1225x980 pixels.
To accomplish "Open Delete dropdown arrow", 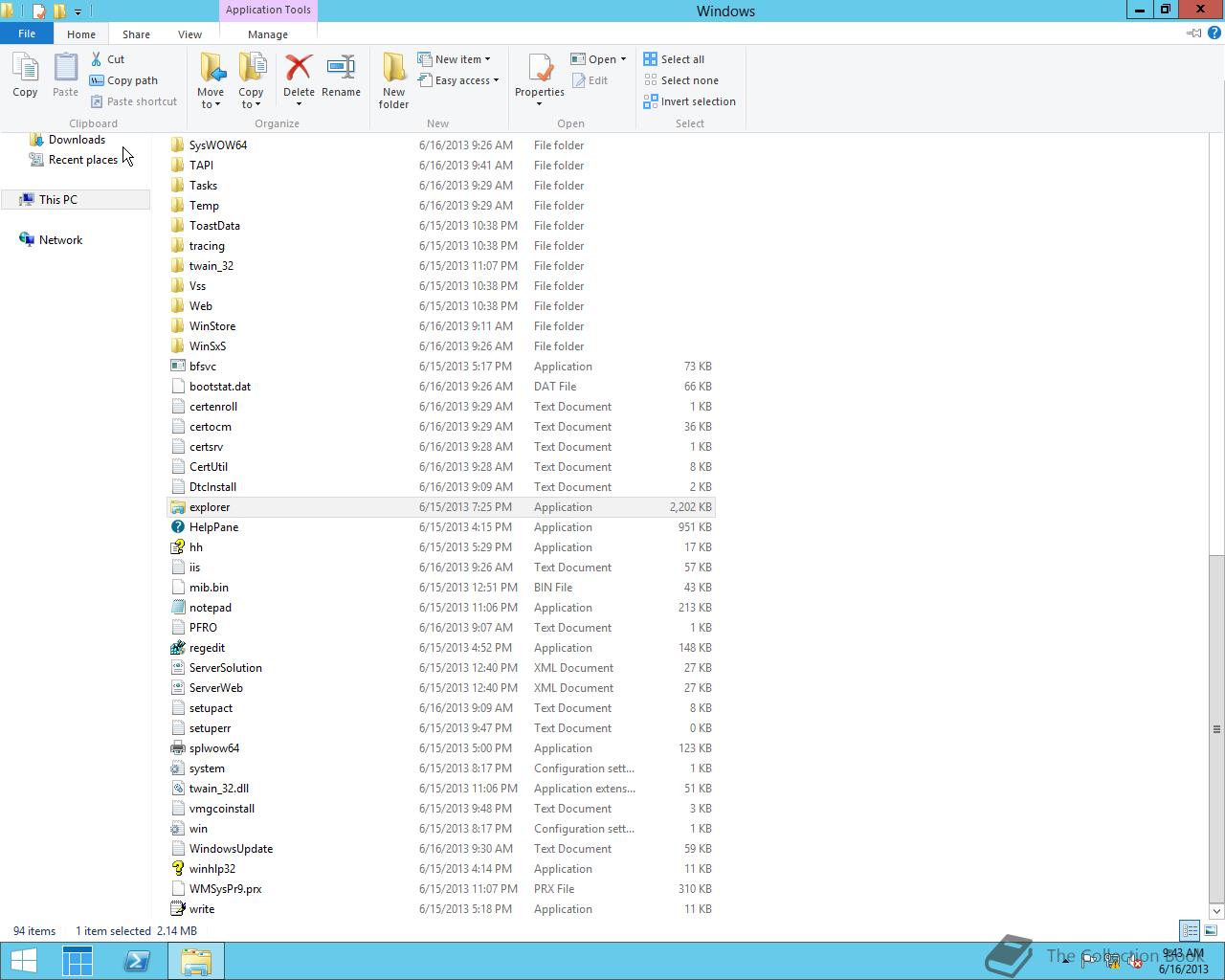I will (x=299, y=103).
